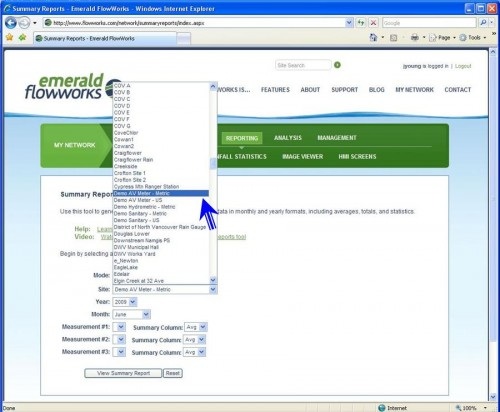Select Crofton Site 1 in the list

161,173
